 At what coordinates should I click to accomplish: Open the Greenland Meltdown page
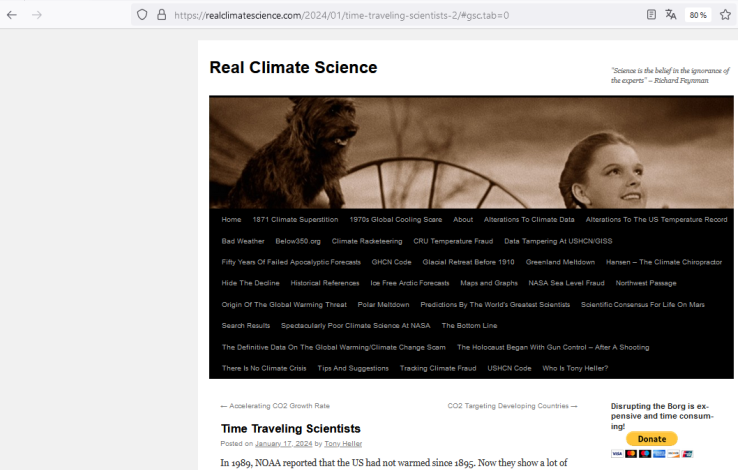click(x=560, y=262)
